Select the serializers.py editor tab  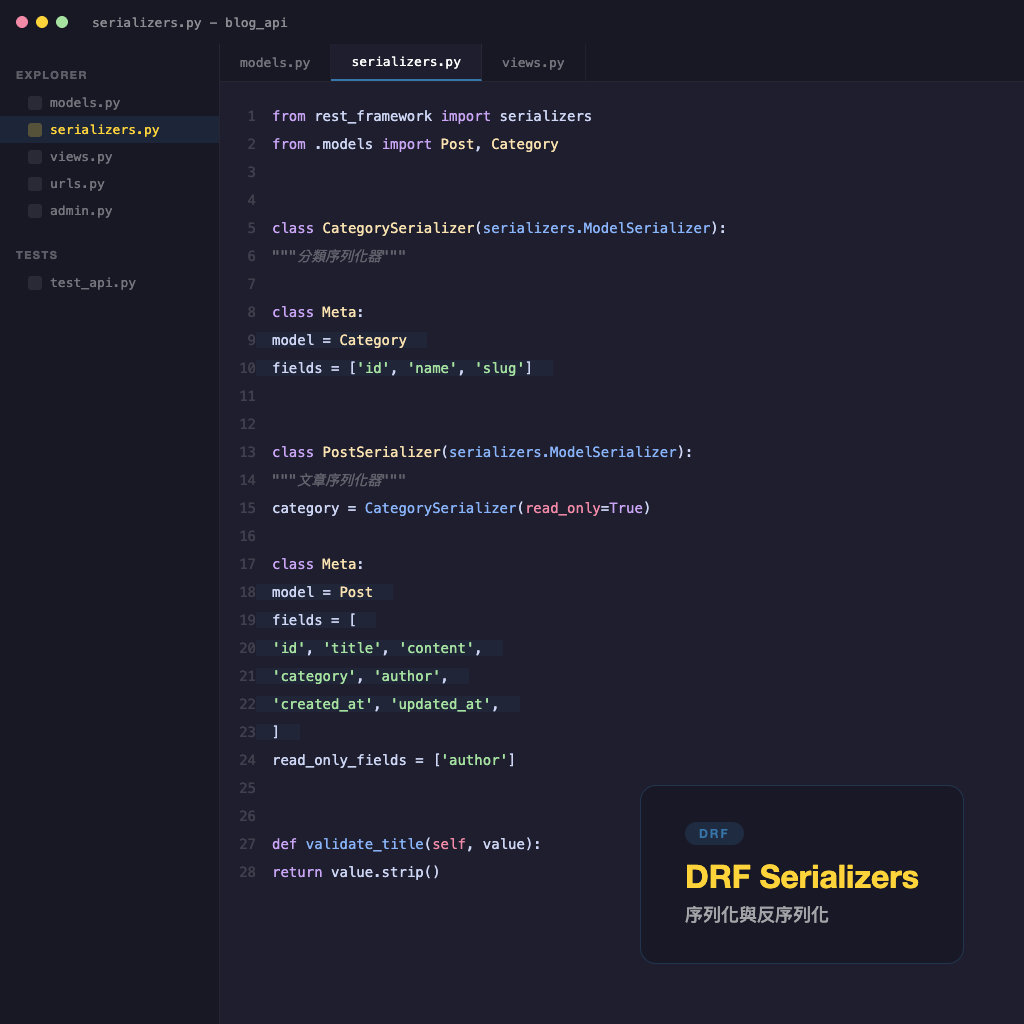(x=406, y=62)
